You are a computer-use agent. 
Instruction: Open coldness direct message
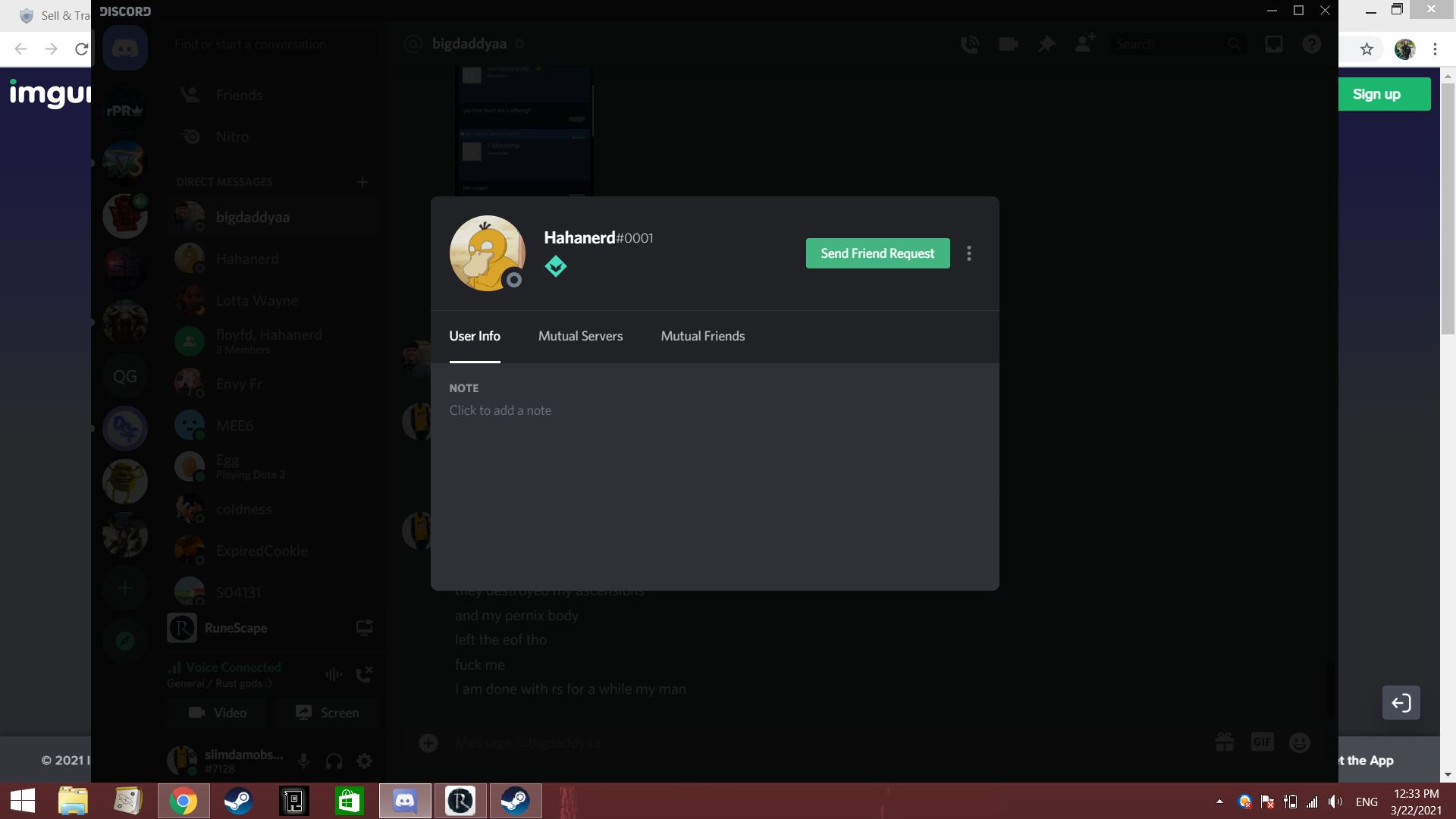(272, 509)
